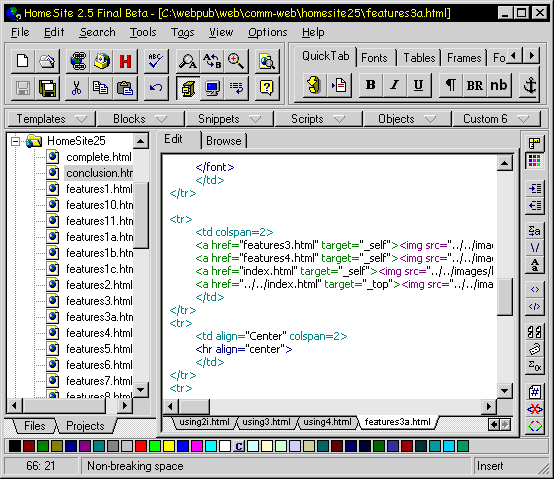Image resolution: width=554 pixels, height=479 pixels.
Task: Switch to the Tables toolbar tab
Action: click(x=419, y=58)
